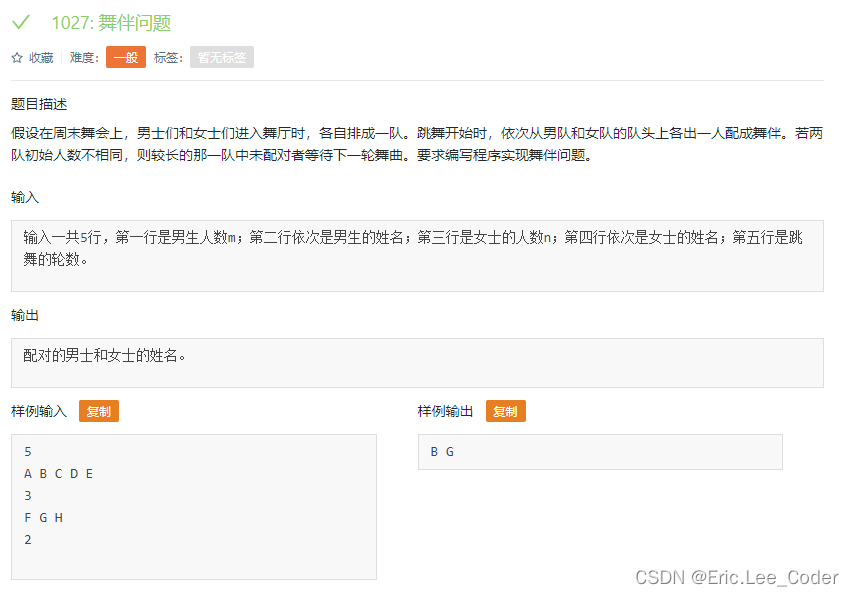Viewport: 854px width, 596px height.
Task: Click the checkmark before problem title 1027
Action: point(20,22)
